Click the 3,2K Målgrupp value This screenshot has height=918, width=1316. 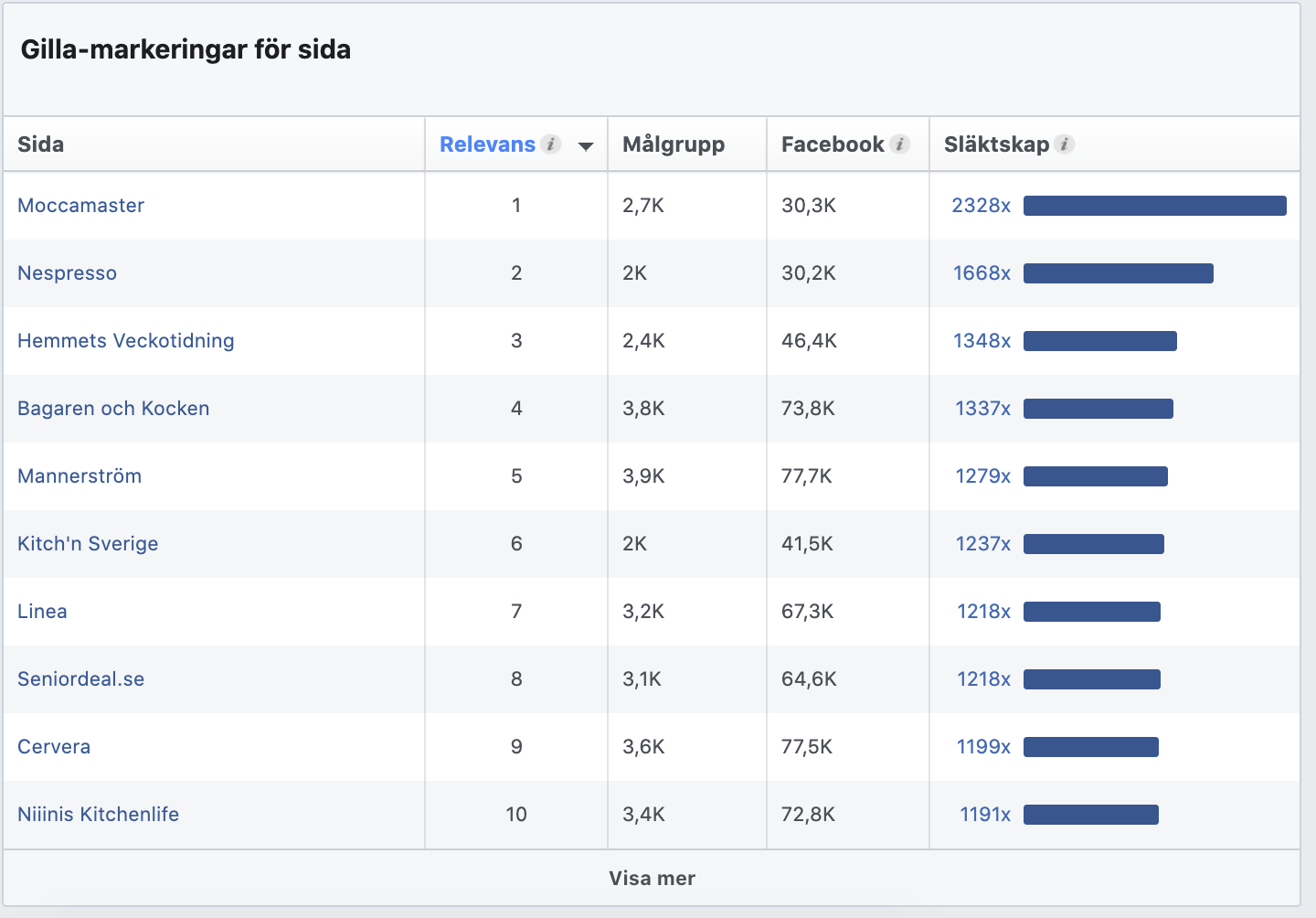click(643, 612)
